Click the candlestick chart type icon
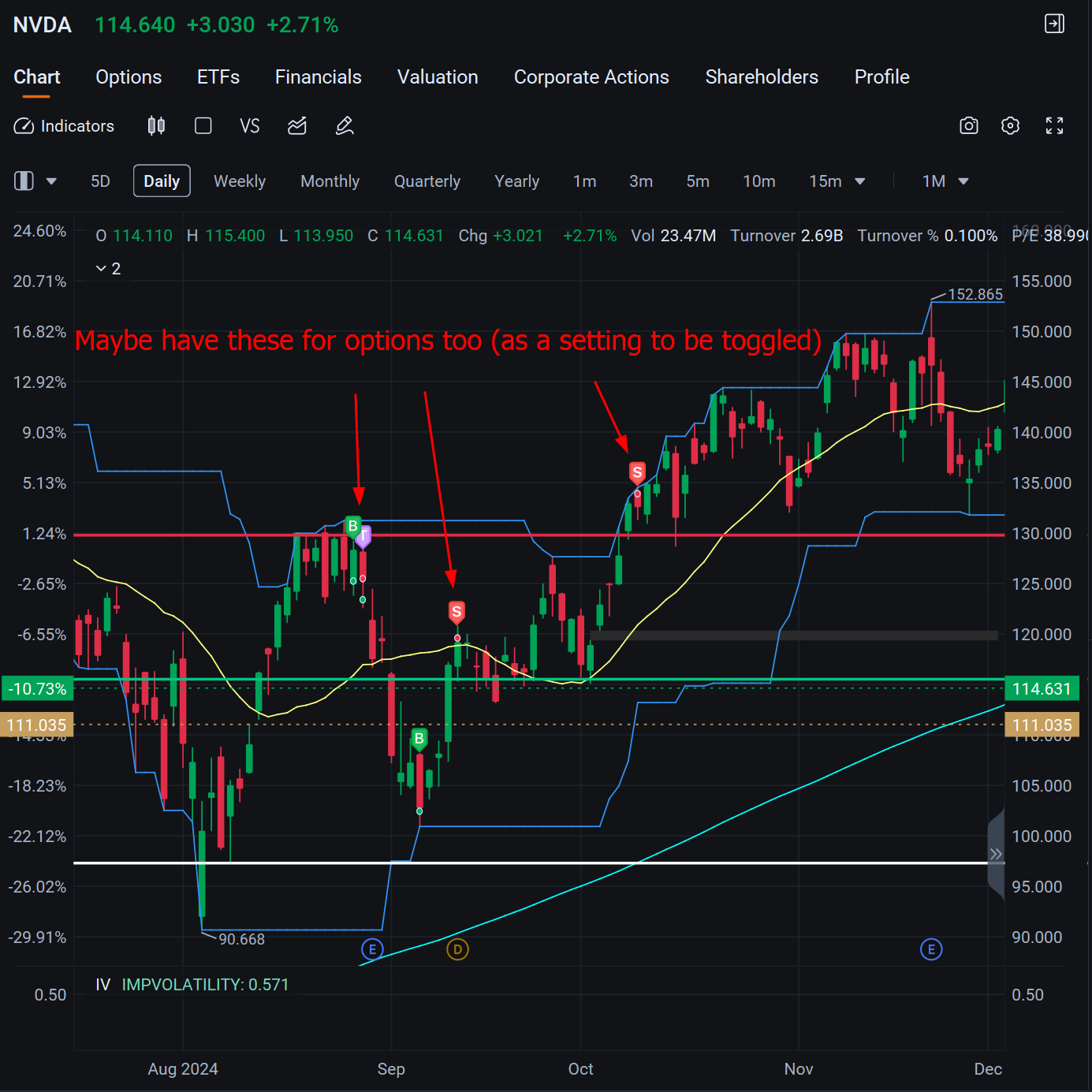 pyautogui.click(x=156, y=126)
